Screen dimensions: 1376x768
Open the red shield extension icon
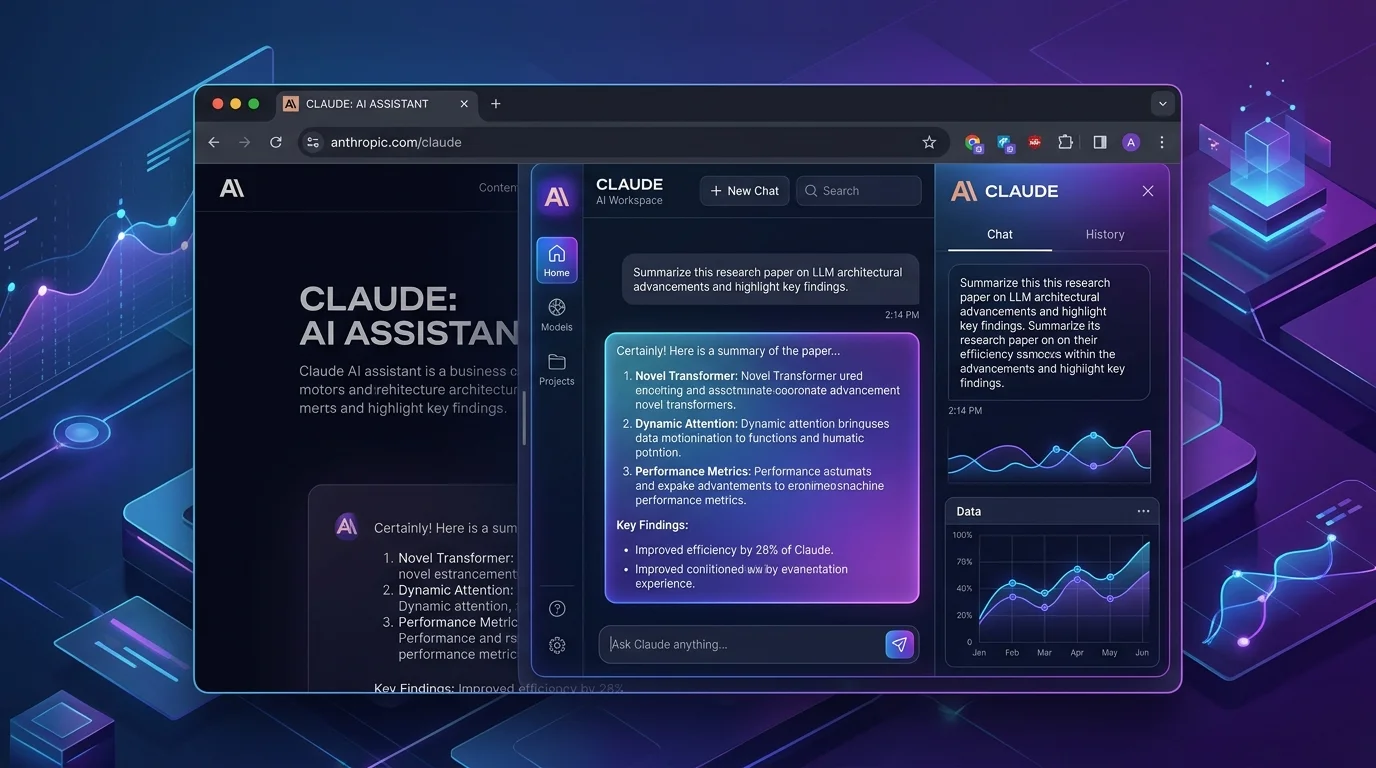click(x=1035, y=142)
